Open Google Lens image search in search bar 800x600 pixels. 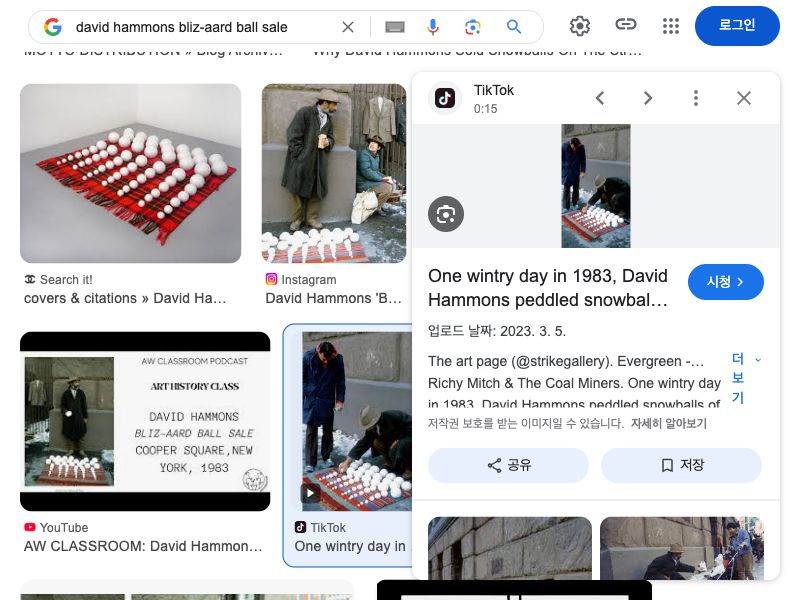[x=472, y=27]
